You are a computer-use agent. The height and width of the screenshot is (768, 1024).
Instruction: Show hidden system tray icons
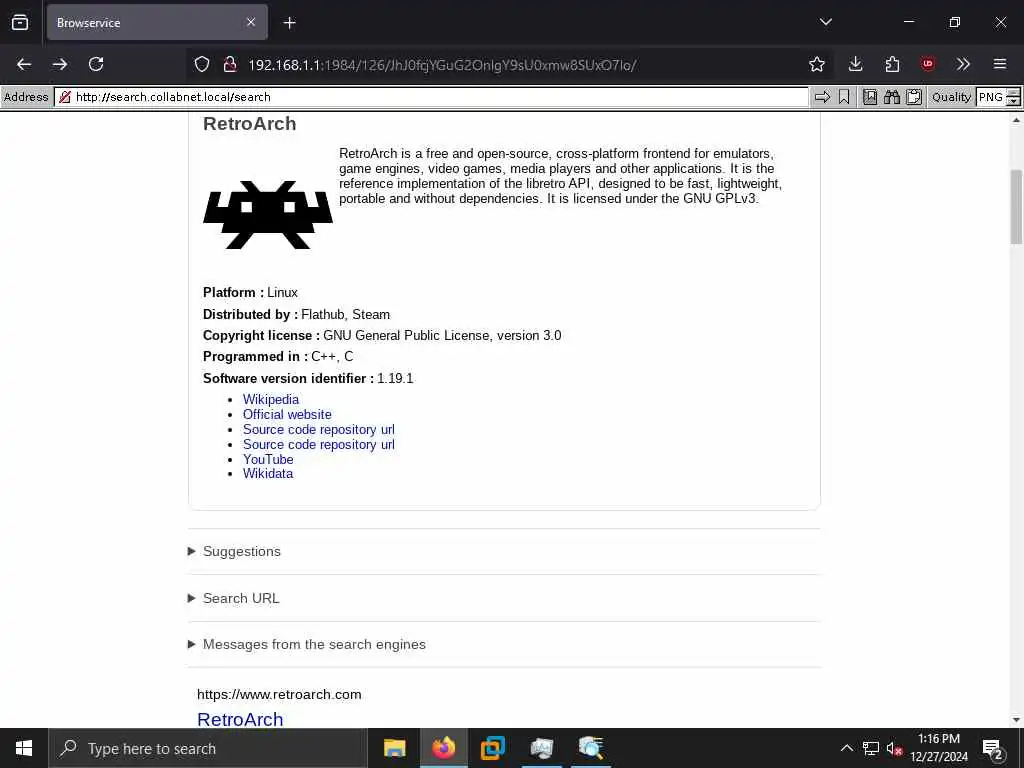846,748
